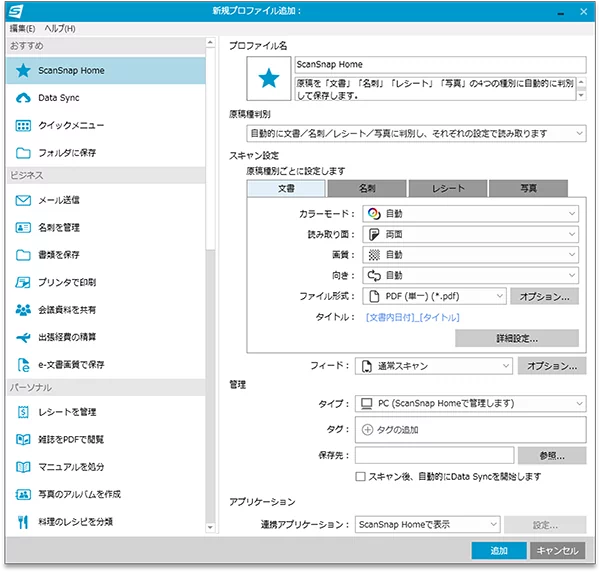
Task: Open the ヘルプ(H) menu
Action: (60, 28)
